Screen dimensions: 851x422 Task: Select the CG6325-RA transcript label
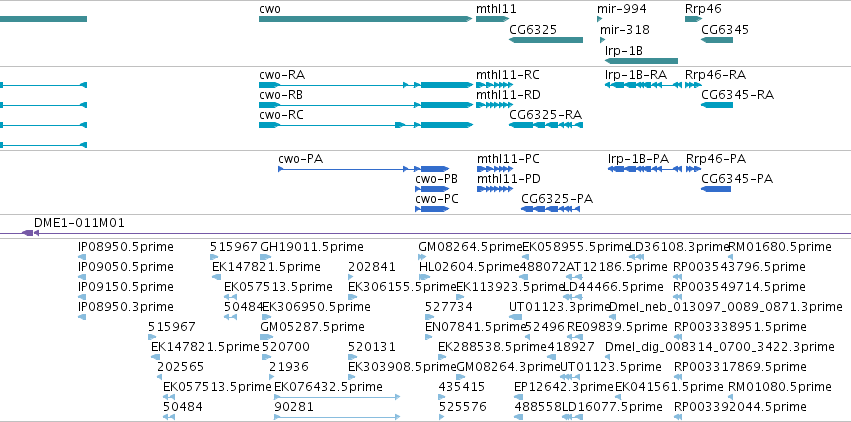click(x=545, y=115)
